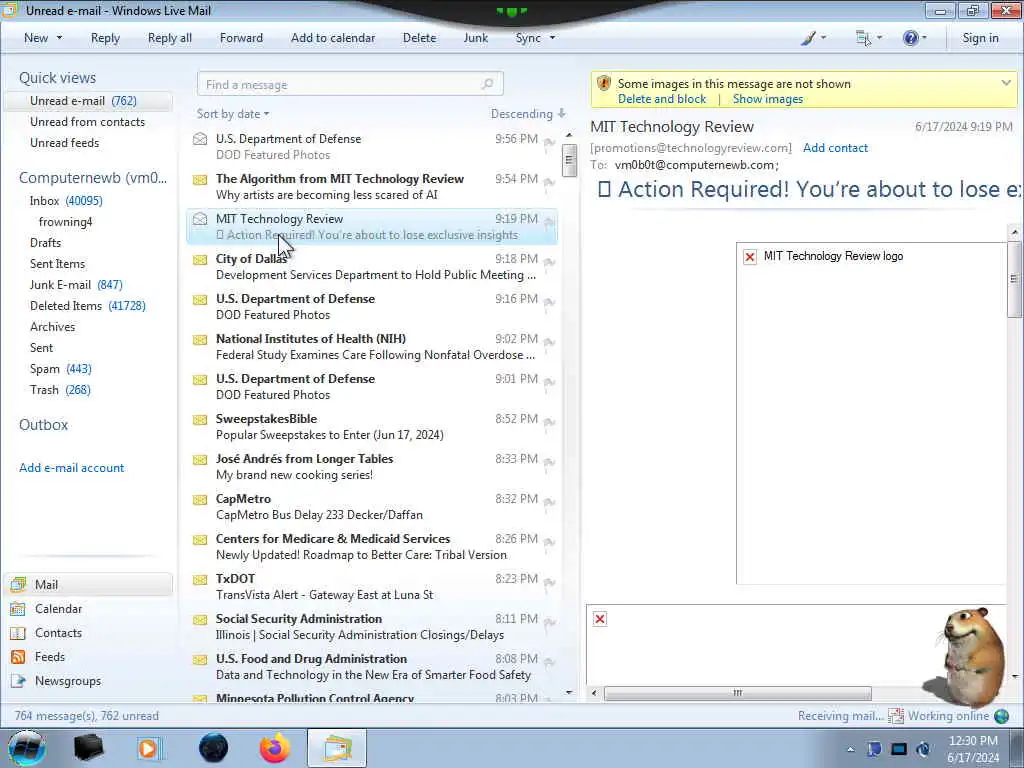Click Delete in the toolbar
The width and height of the screenshot is (1024, 768).
pos(419,38)
